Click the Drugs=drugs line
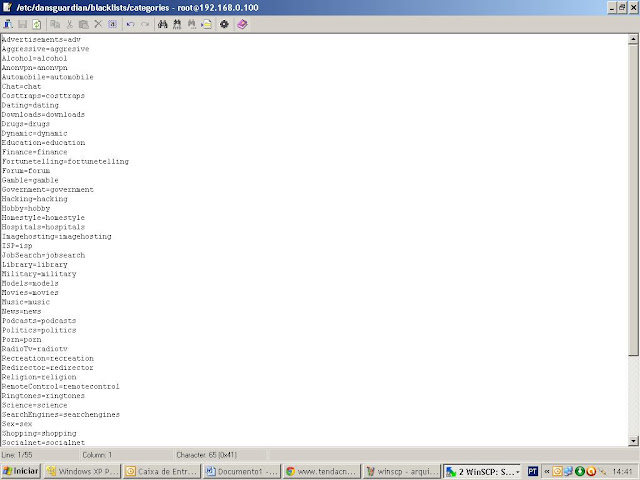 point(26,124)
